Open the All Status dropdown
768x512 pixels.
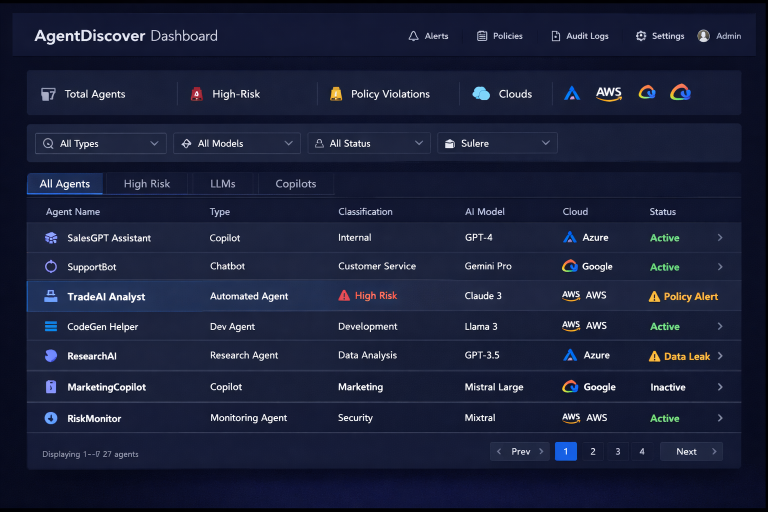click(368, 144)
